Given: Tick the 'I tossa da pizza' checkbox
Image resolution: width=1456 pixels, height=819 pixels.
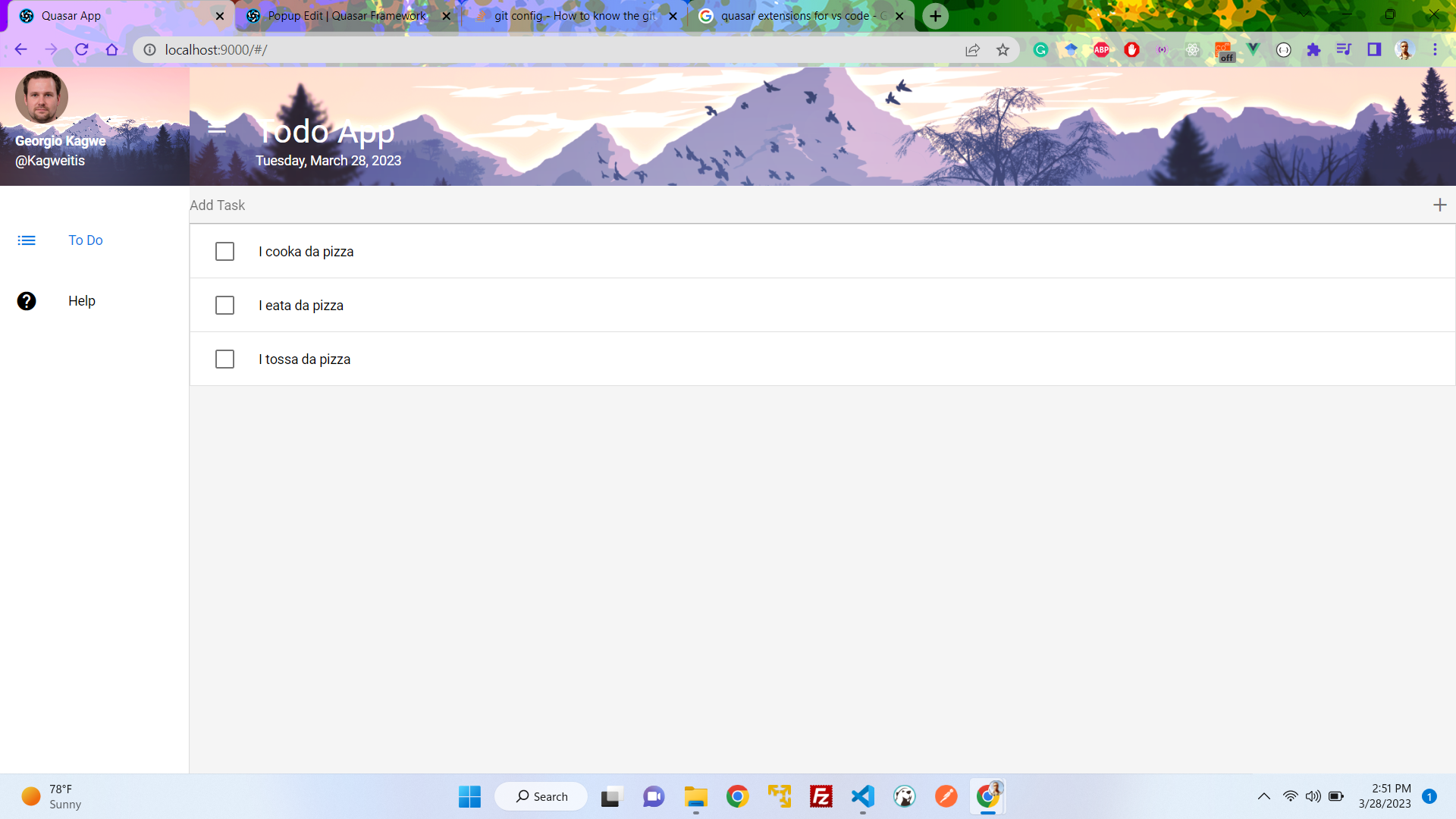Looking at the screenshot, I should (x=224, y=359).
